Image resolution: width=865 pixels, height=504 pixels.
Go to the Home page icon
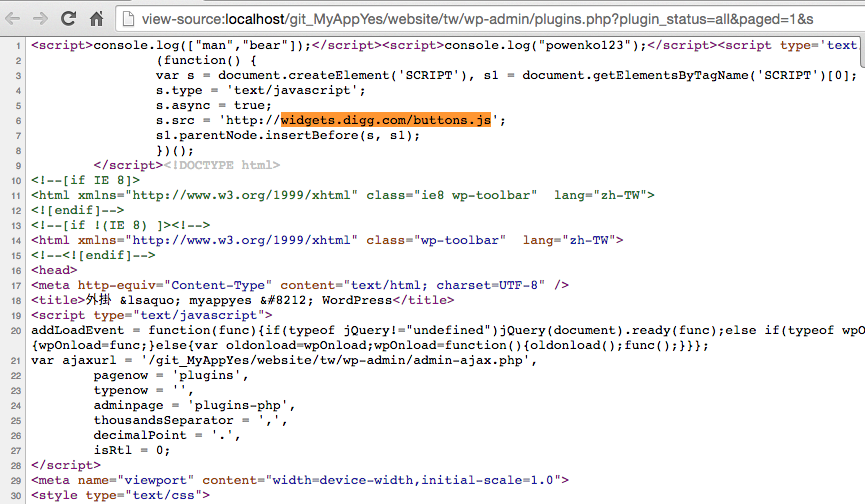[x=97, y=19]
